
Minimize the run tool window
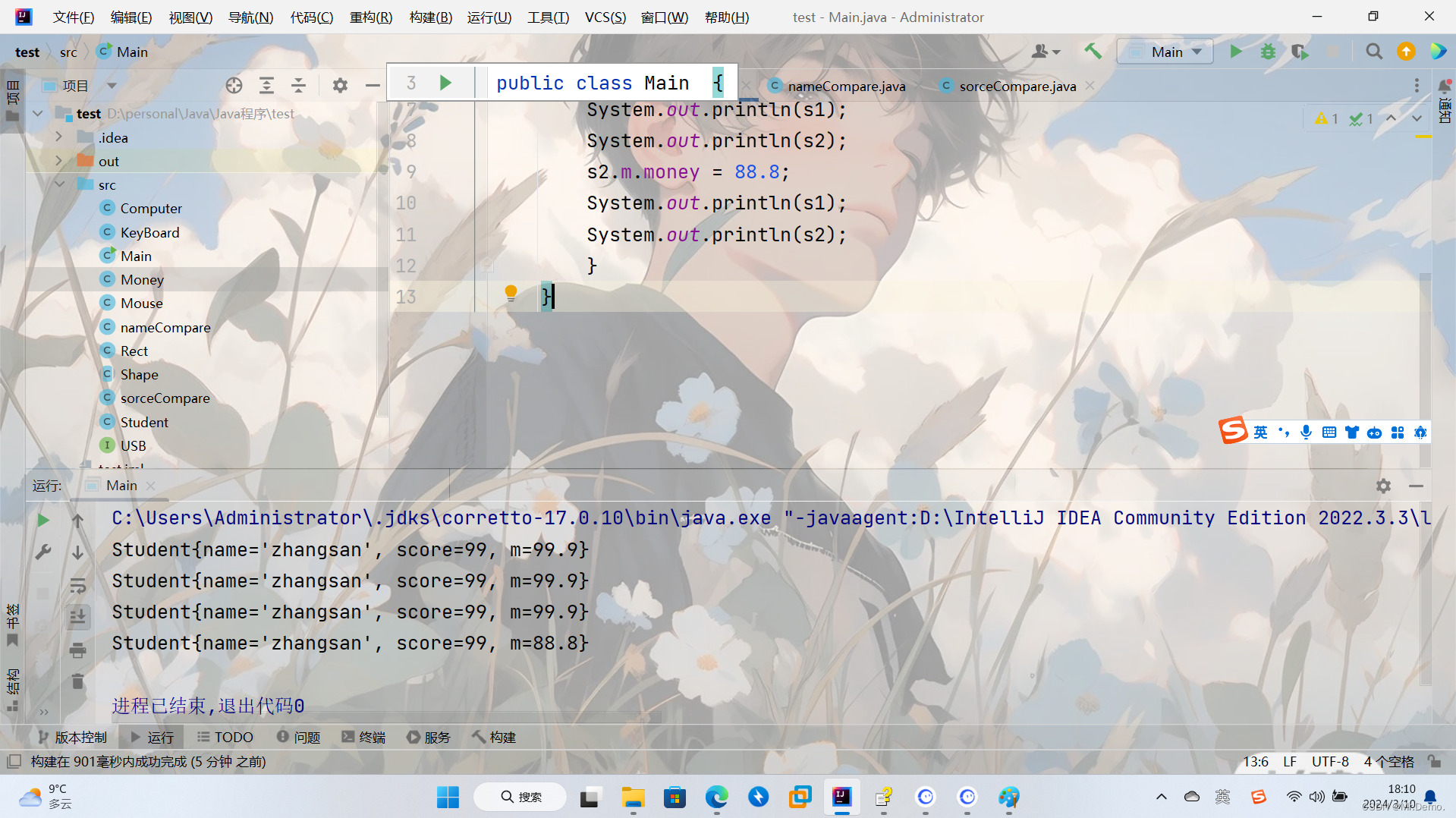tap(1416, 486)
